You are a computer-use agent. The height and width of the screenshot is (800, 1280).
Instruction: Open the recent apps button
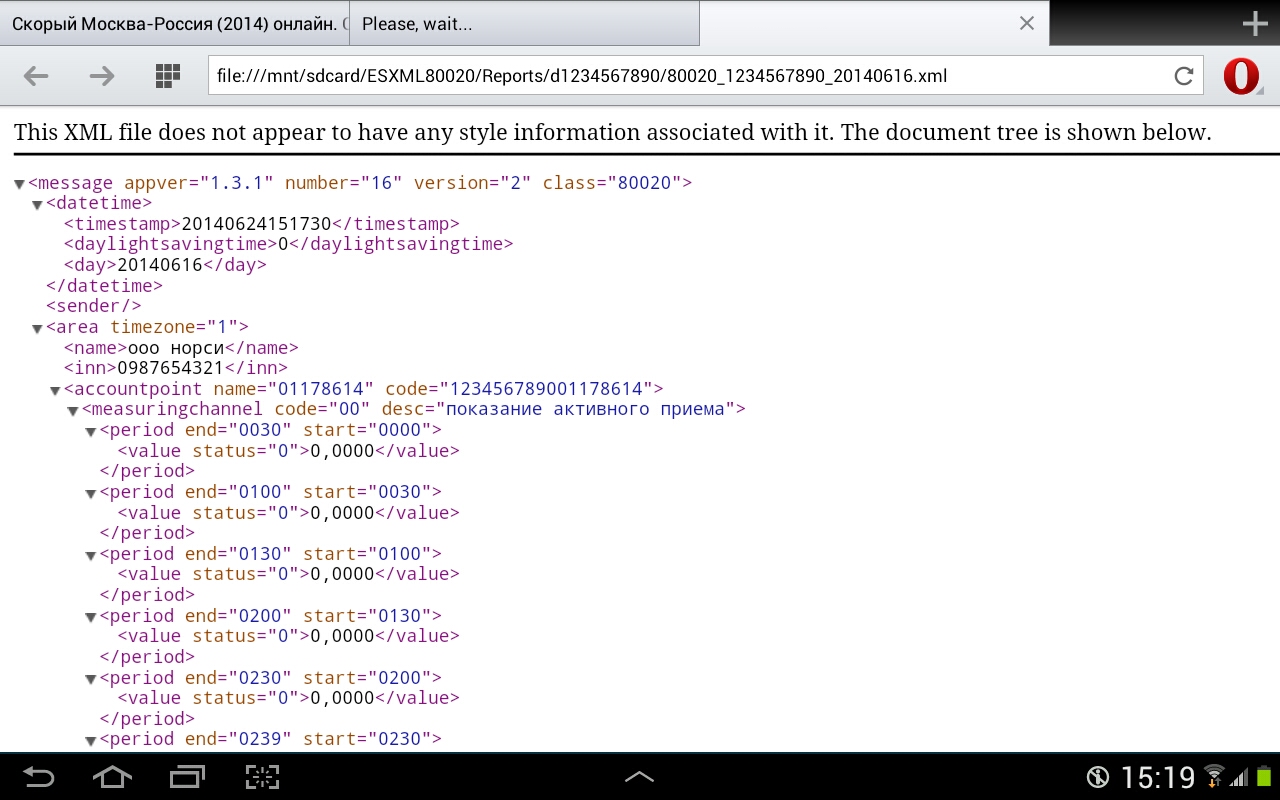point(186,776)
